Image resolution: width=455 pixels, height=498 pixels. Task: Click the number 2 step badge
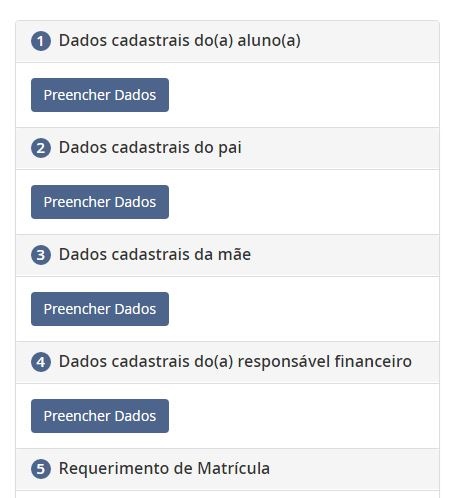41,148
